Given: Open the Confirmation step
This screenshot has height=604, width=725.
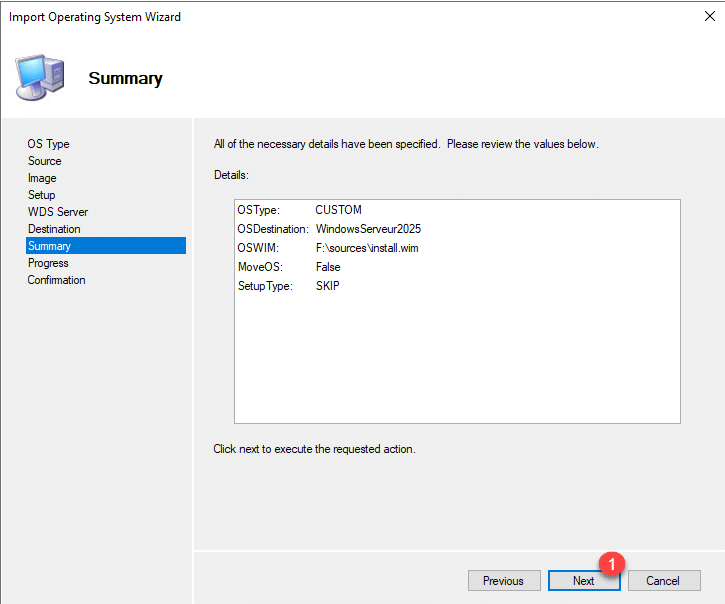Looking at the screenshot, I should [56, 280].
